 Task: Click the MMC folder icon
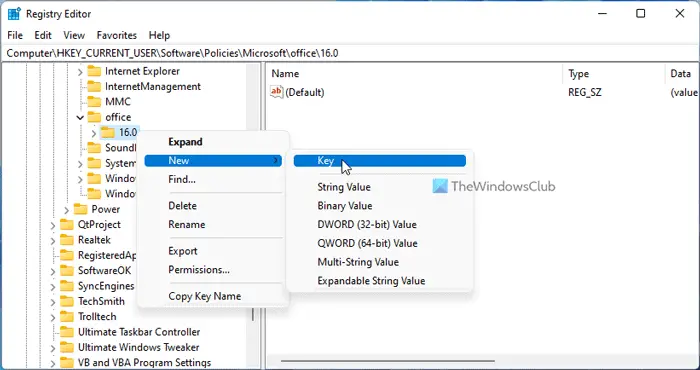[x=94, y=102]
